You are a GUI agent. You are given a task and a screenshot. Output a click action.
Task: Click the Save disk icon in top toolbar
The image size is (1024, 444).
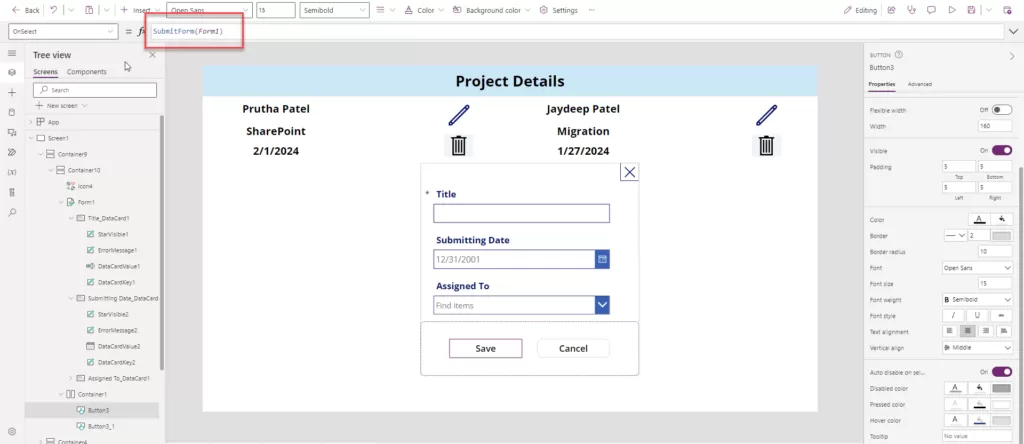pos(971,10)
